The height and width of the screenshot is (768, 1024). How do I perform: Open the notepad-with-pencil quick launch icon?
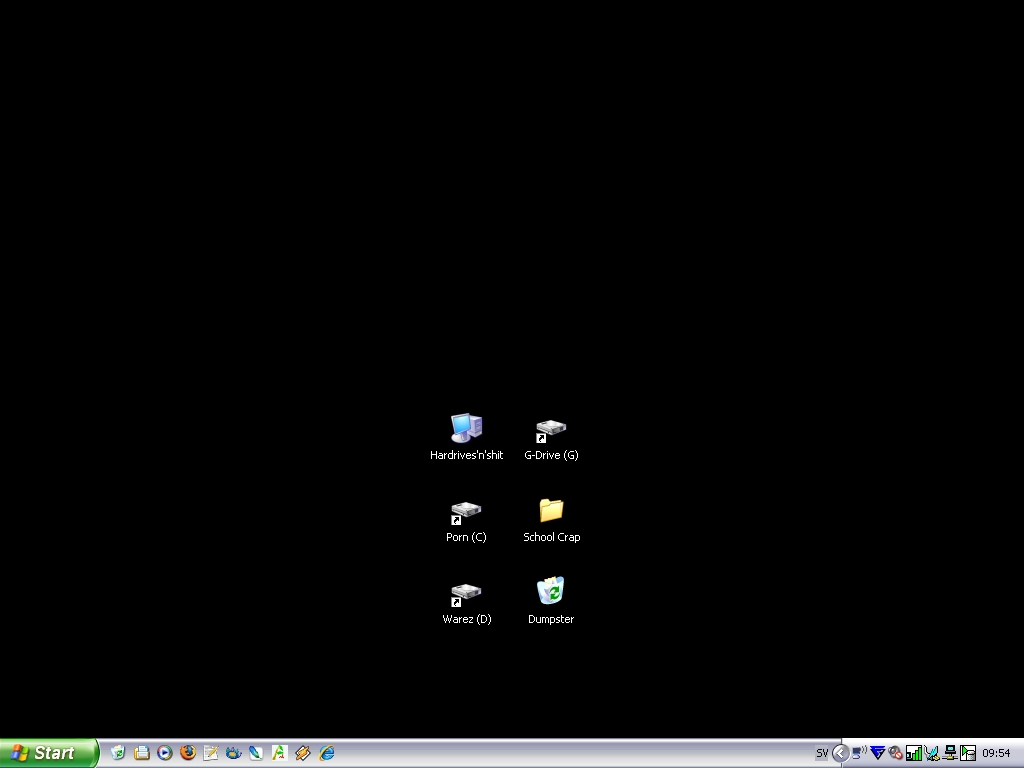pos(210,753)
